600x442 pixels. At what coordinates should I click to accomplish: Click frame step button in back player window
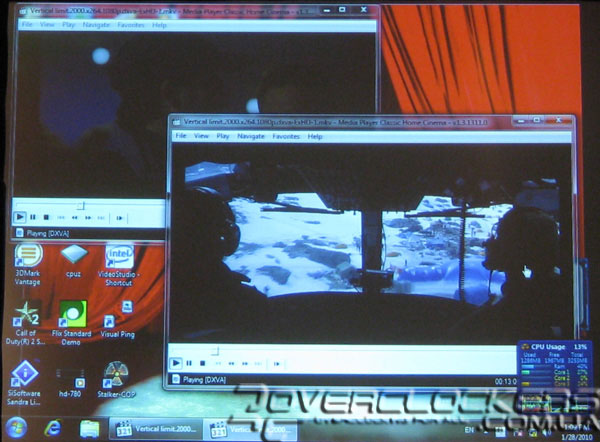(x=119, y=218)
